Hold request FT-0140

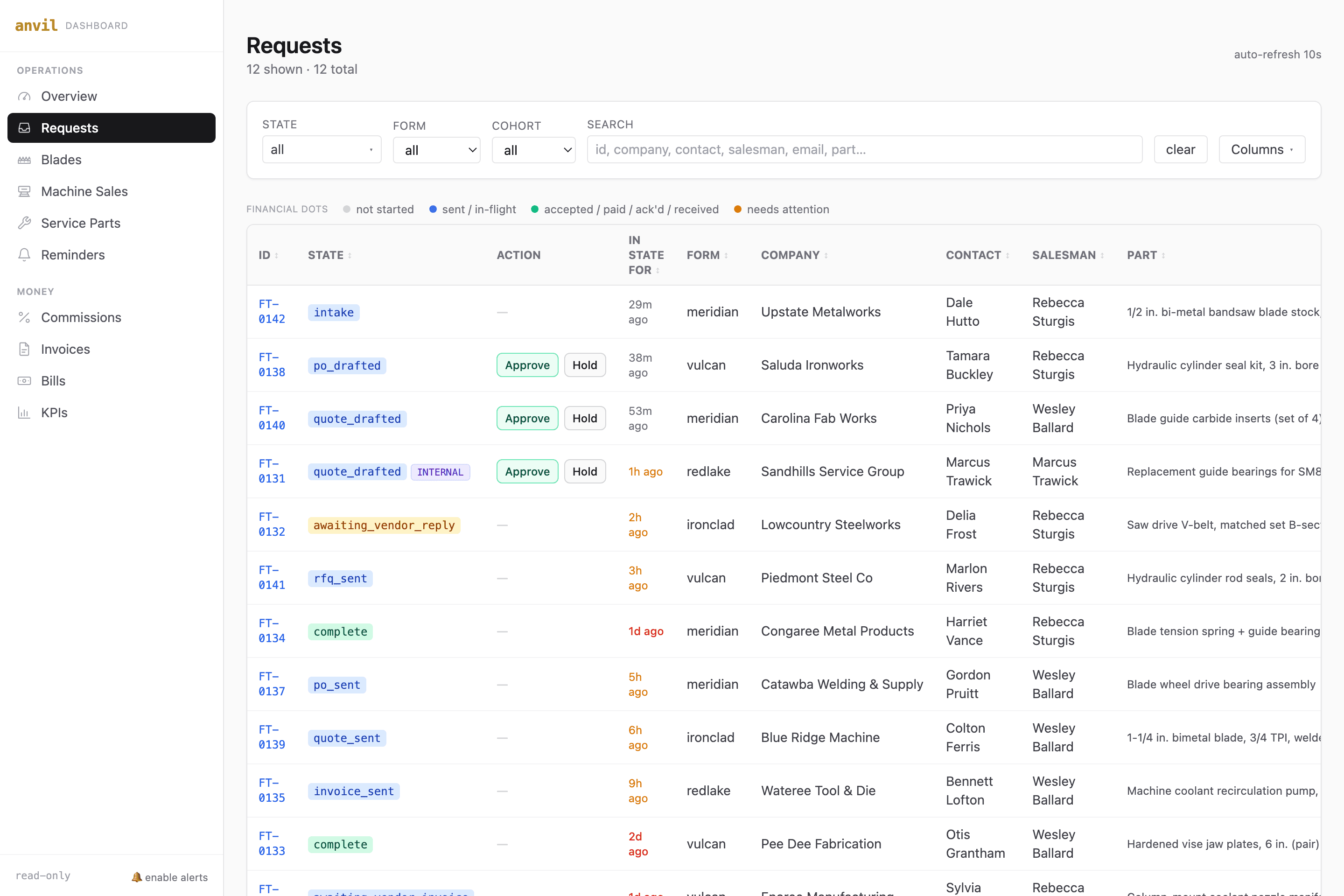point(585,418)
